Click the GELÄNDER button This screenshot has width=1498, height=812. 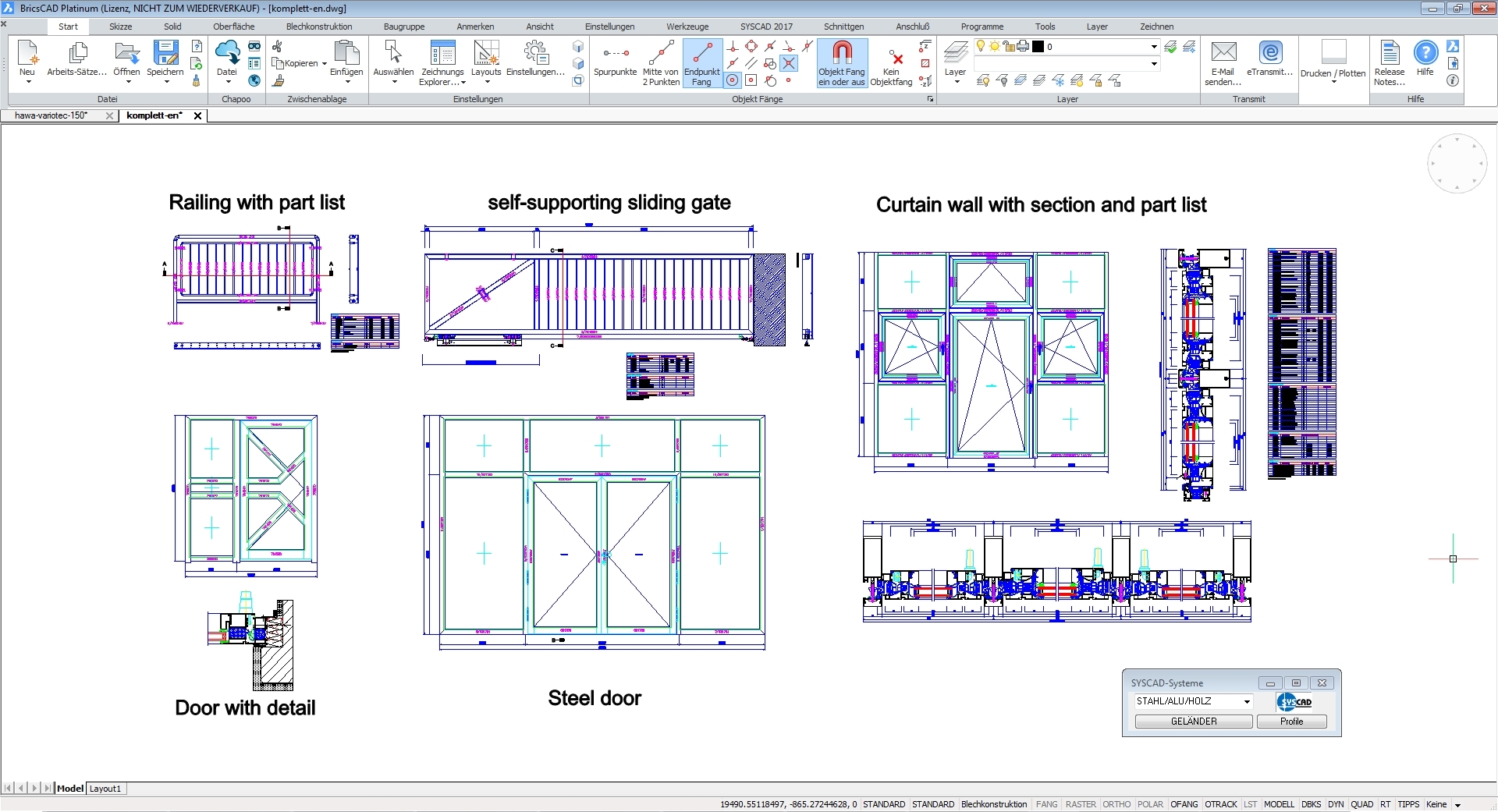pos(1193,722)
